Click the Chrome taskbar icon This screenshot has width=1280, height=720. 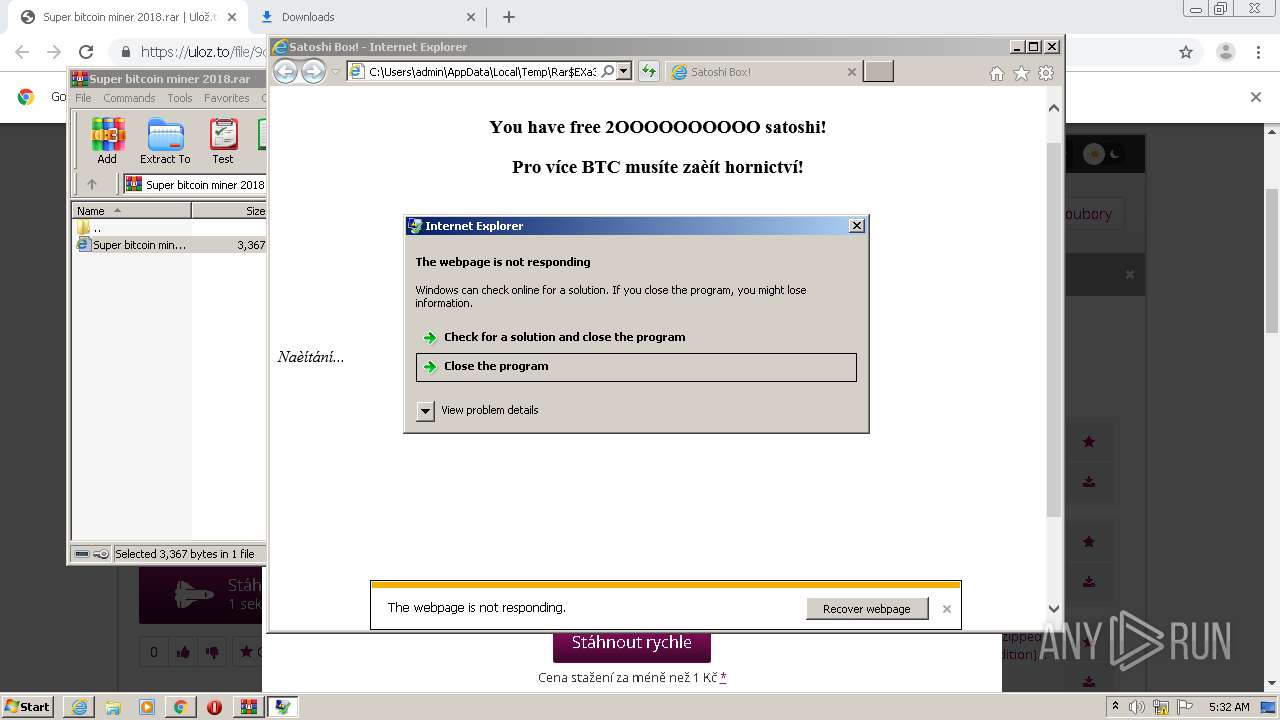pos(180,707)
